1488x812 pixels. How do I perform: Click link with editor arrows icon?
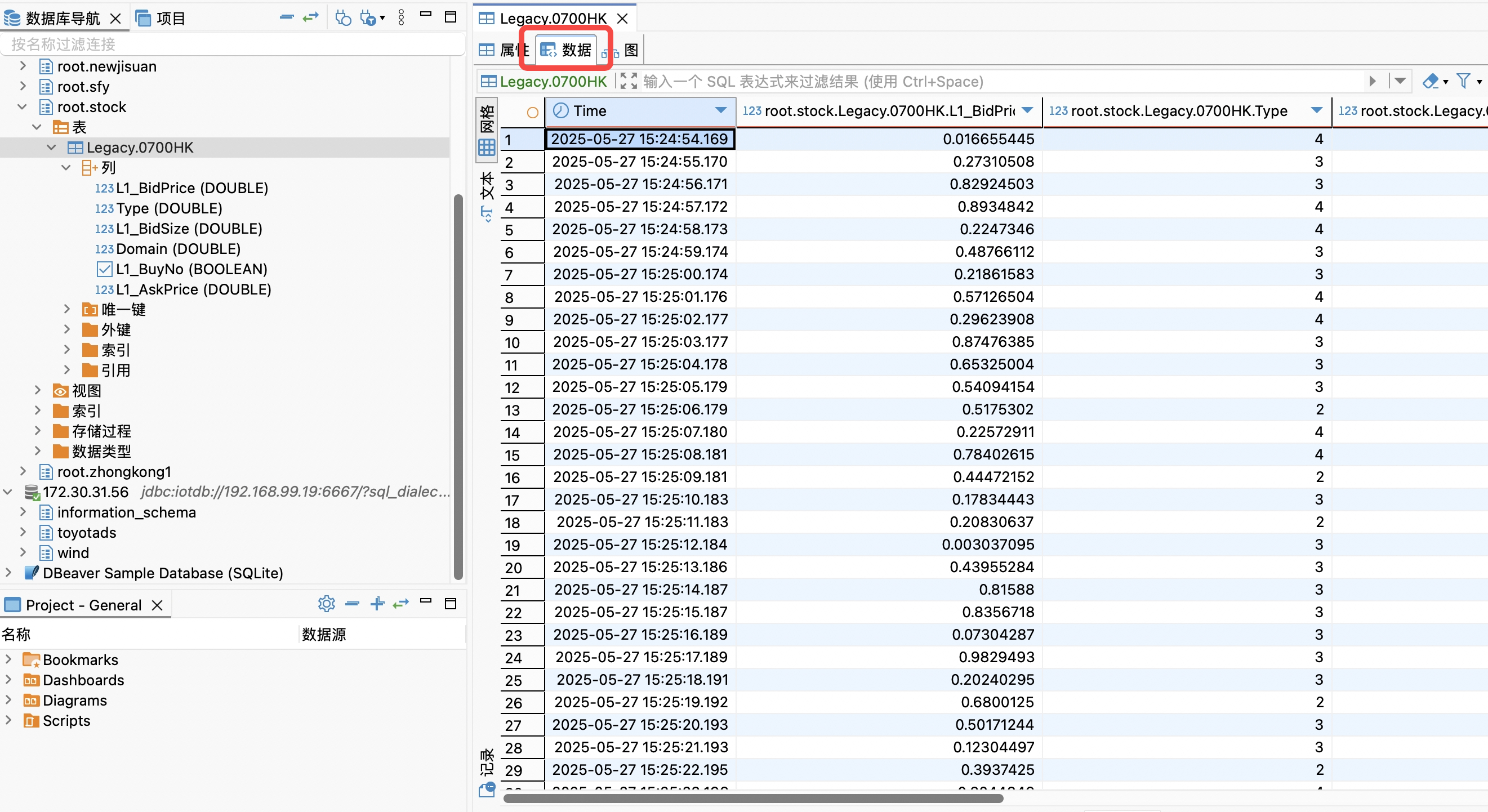point(311,17)
